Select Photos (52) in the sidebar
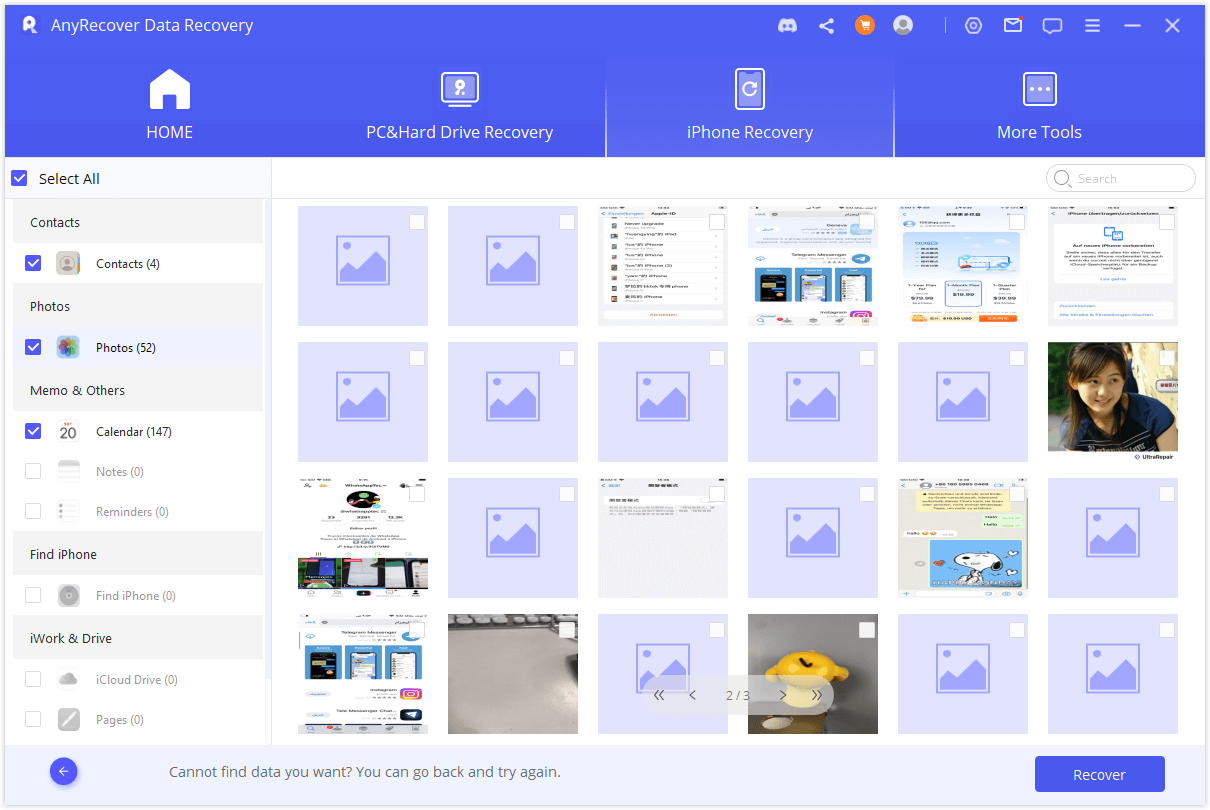Screen dimensions: 1210x810 (x=125, y=347)
